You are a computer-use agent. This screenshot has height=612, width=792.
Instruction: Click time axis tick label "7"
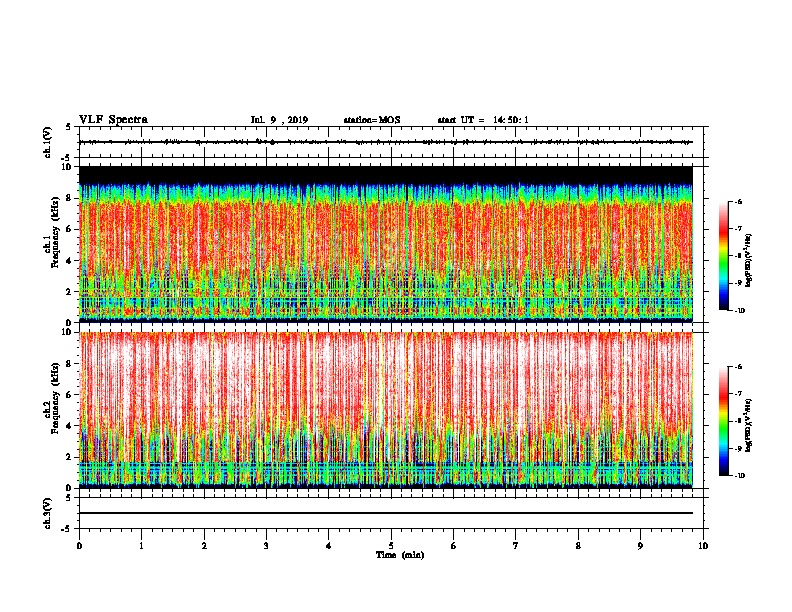(516, 546)
